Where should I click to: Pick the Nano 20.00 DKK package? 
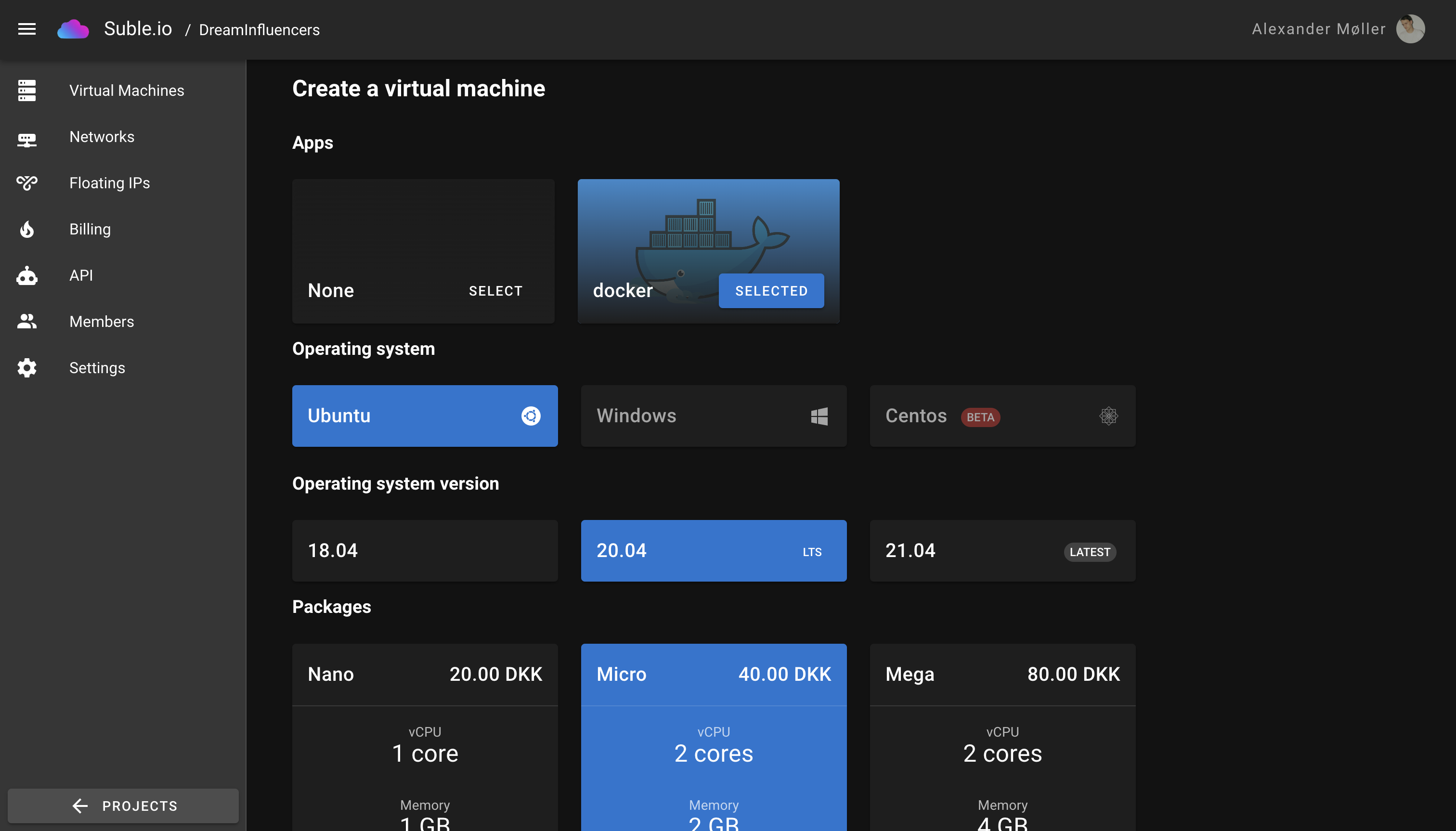pos(425,675)
